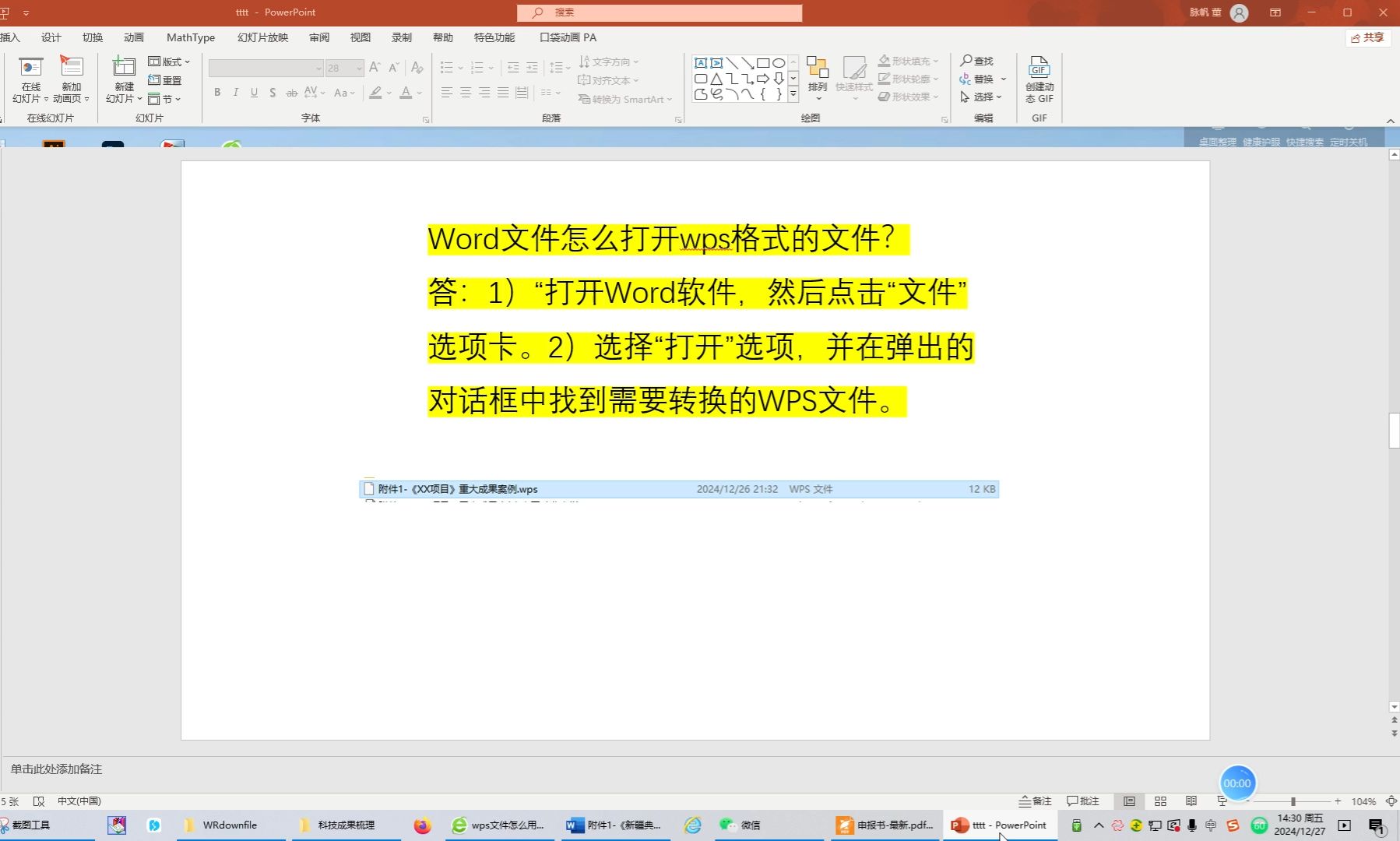
Task: Open the Word document in taskbar
Action: point(614,825)
